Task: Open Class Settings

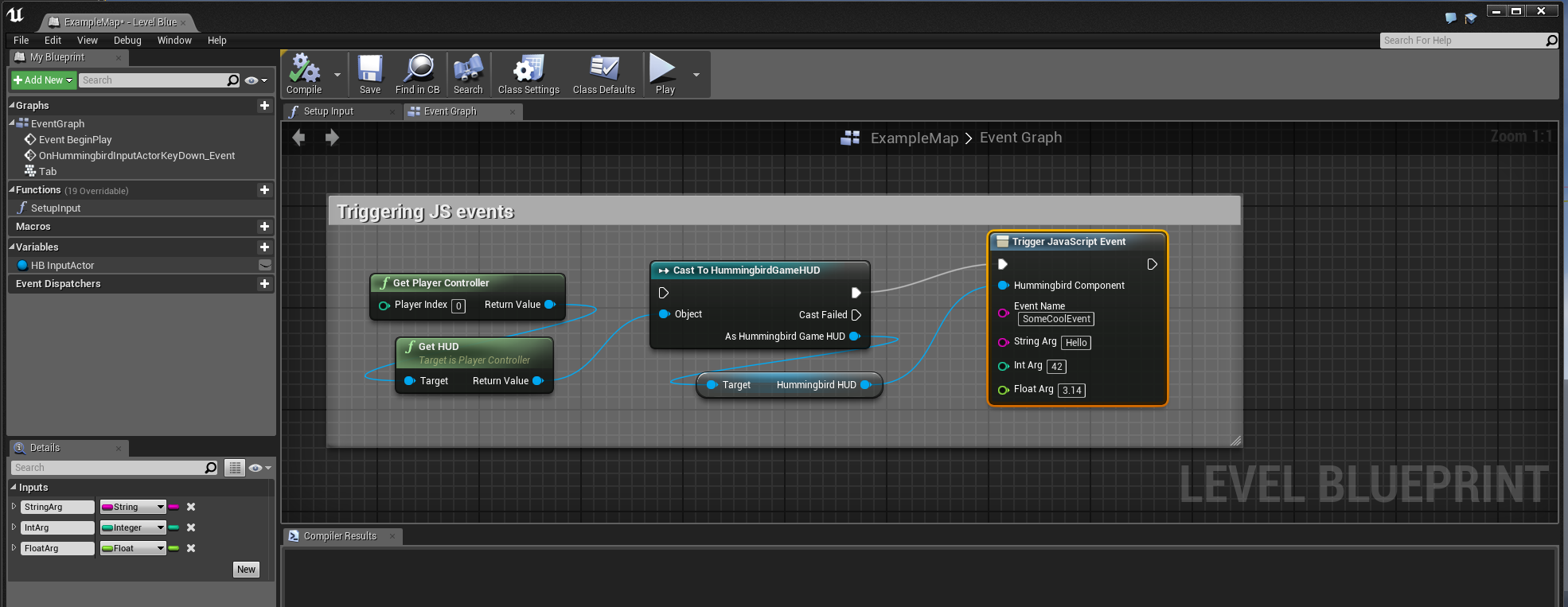Action: pos(529,74)
